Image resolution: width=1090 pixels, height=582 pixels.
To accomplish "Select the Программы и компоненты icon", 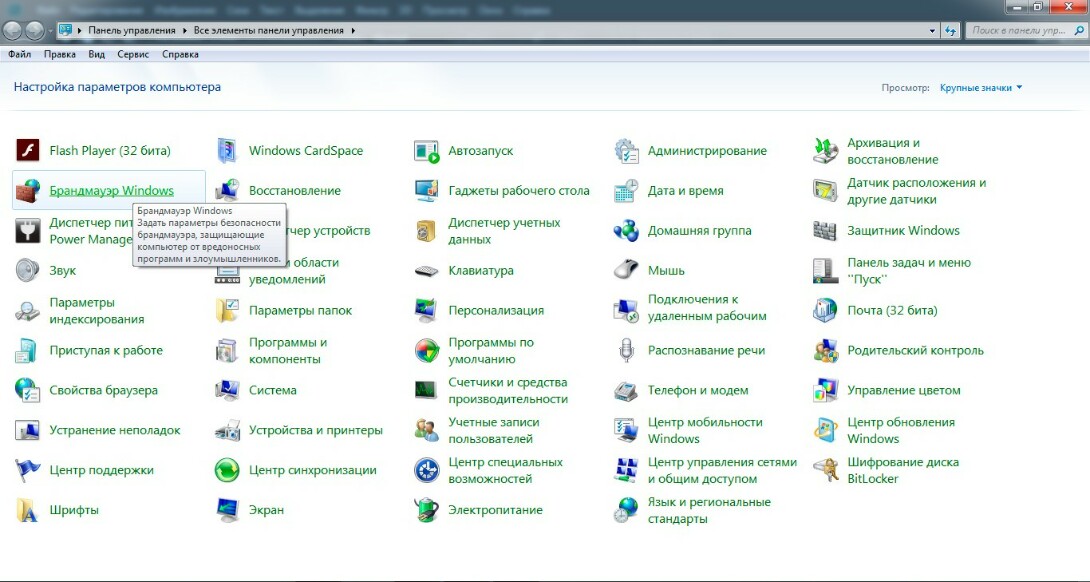I will pyautogui.click(x=227, y=350).
